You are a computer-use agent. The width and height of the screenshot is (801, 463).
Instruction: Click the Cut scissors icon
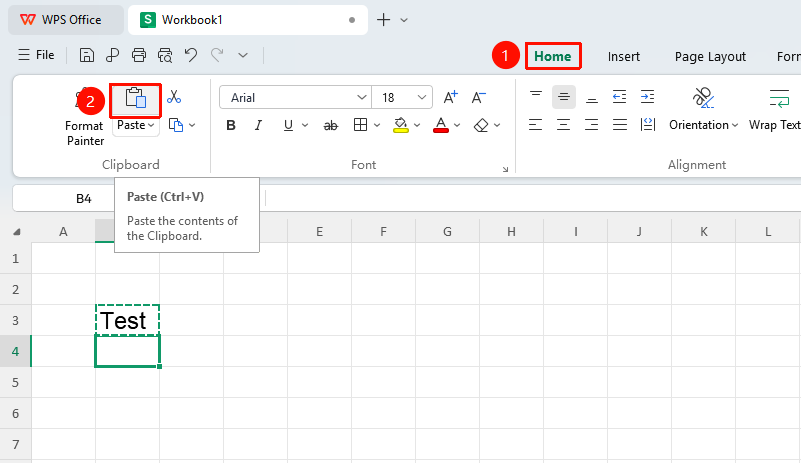pos(174,97)
